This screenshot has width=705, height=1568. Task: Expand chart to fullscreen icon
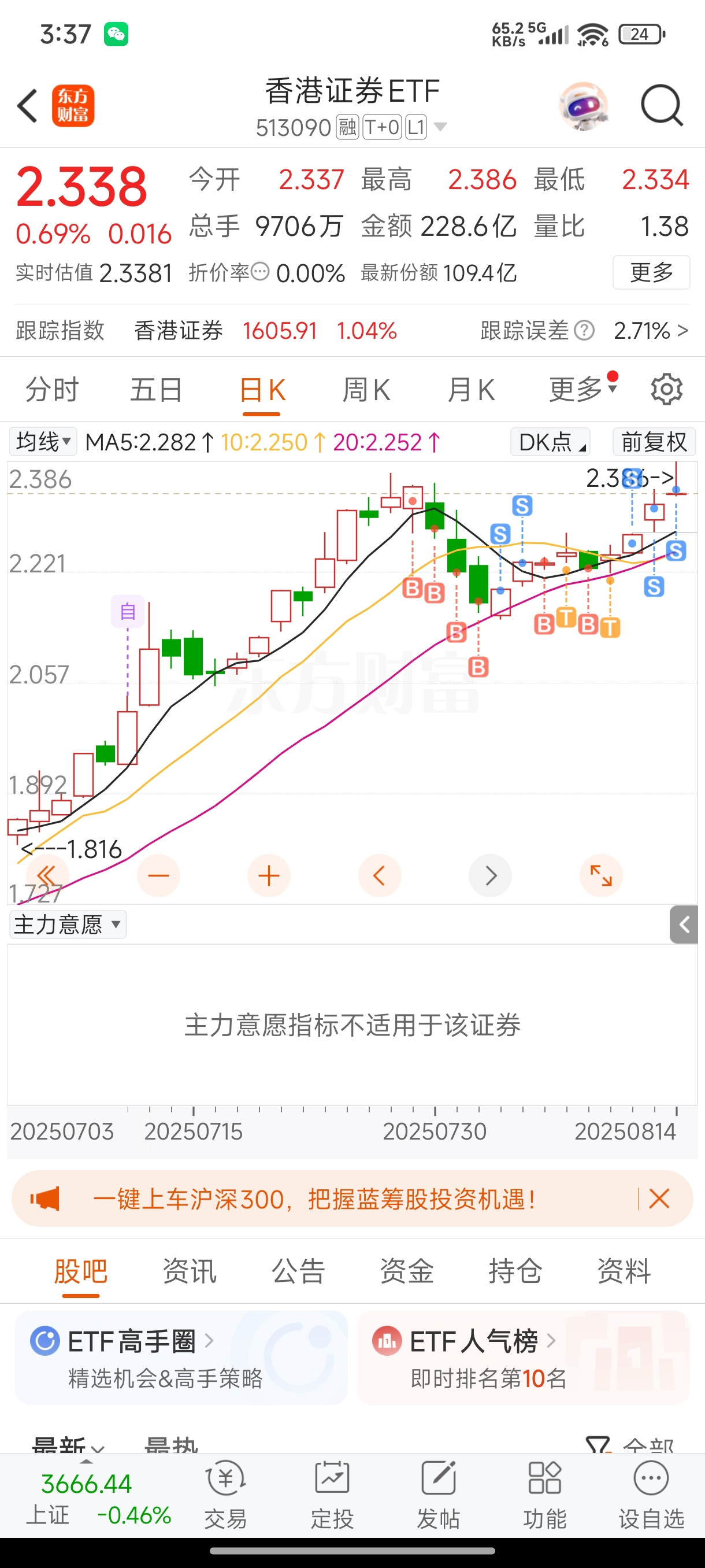[x=601, y=875]
